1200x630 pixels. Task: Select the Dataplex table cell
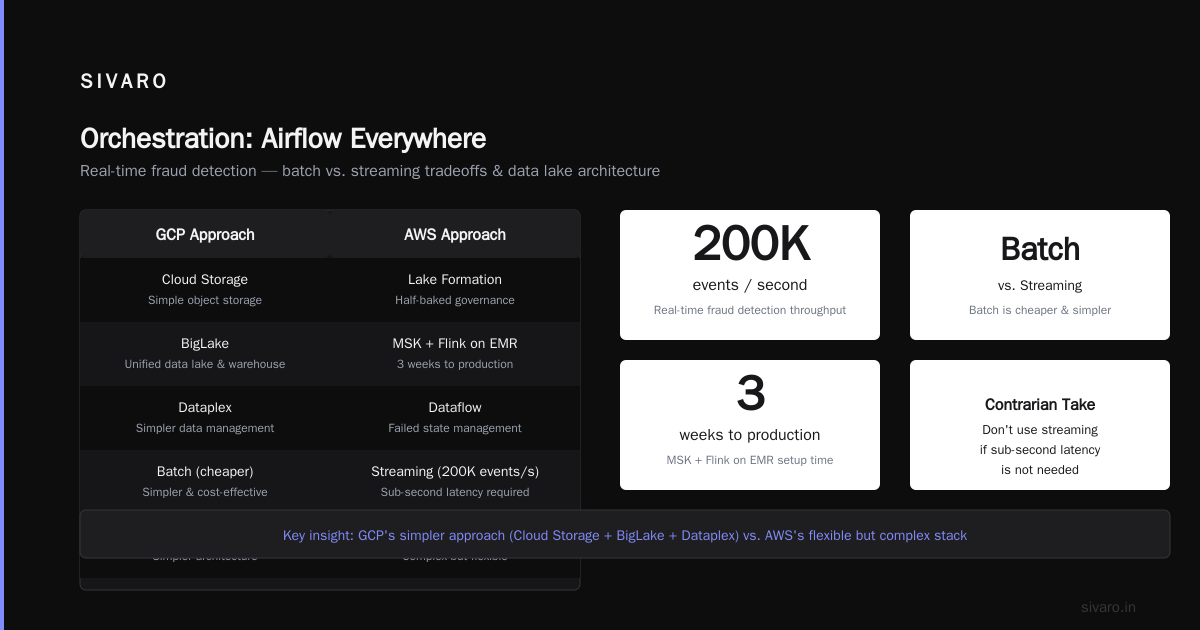point(205,407)
